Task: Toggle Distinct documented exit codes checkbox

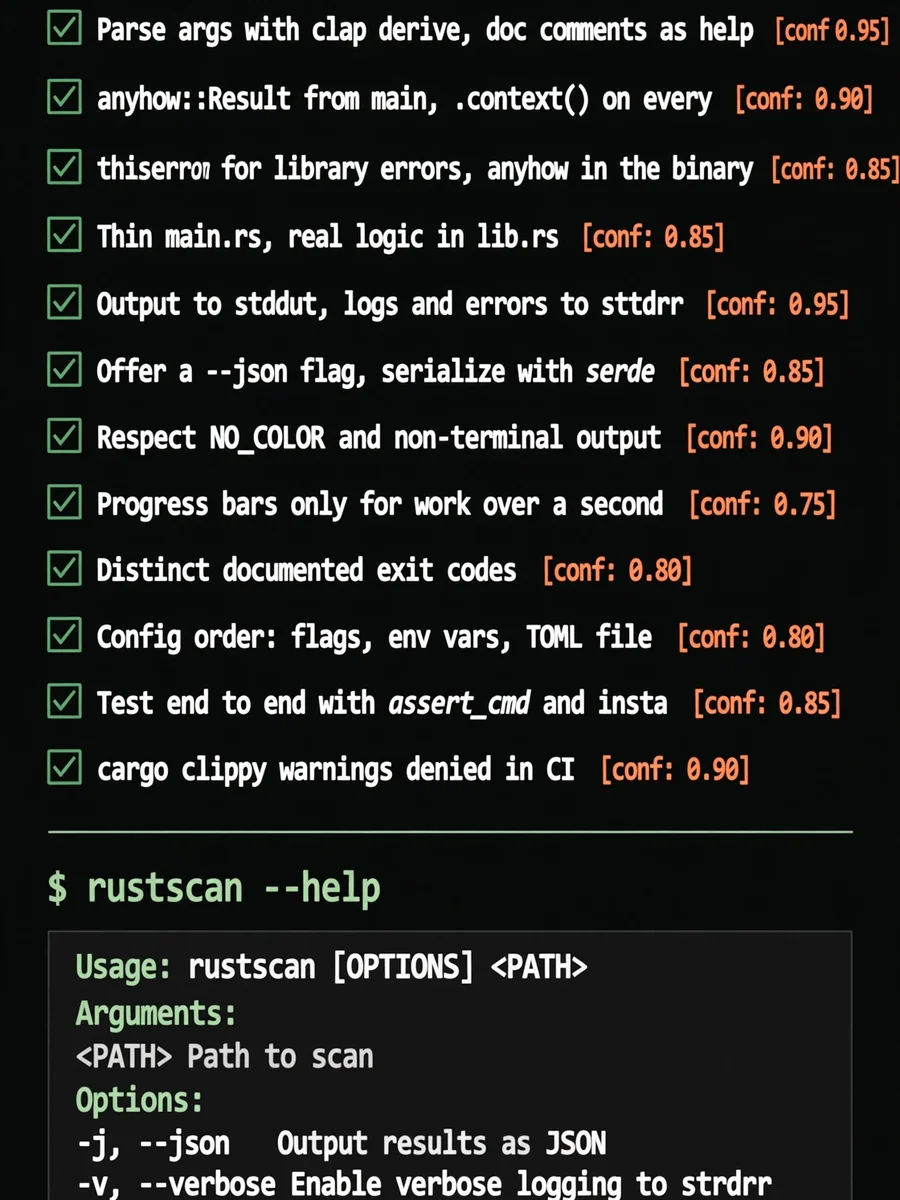Action: 64,569
